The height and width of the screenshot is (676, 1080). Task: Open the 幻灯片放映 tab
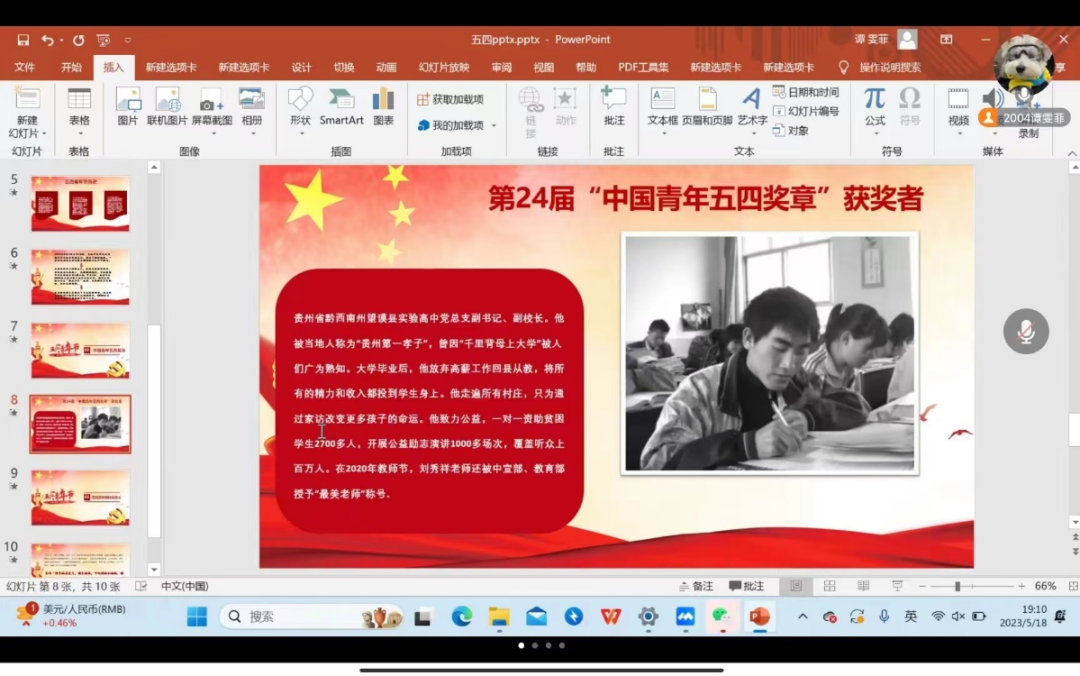(444, 67)
